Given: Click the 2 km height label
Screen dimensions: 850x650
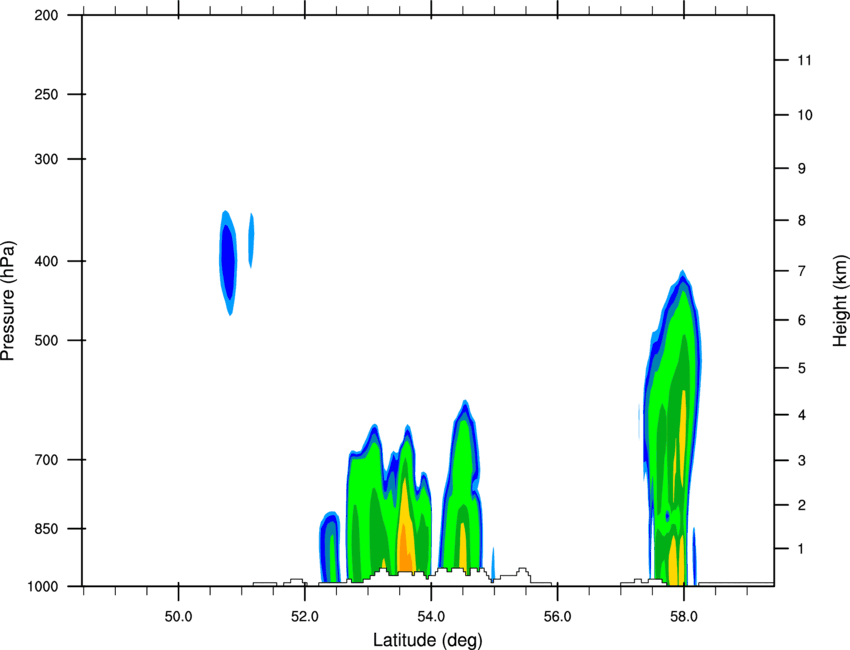Looking at the screenshot, I should tap(802, 505).
